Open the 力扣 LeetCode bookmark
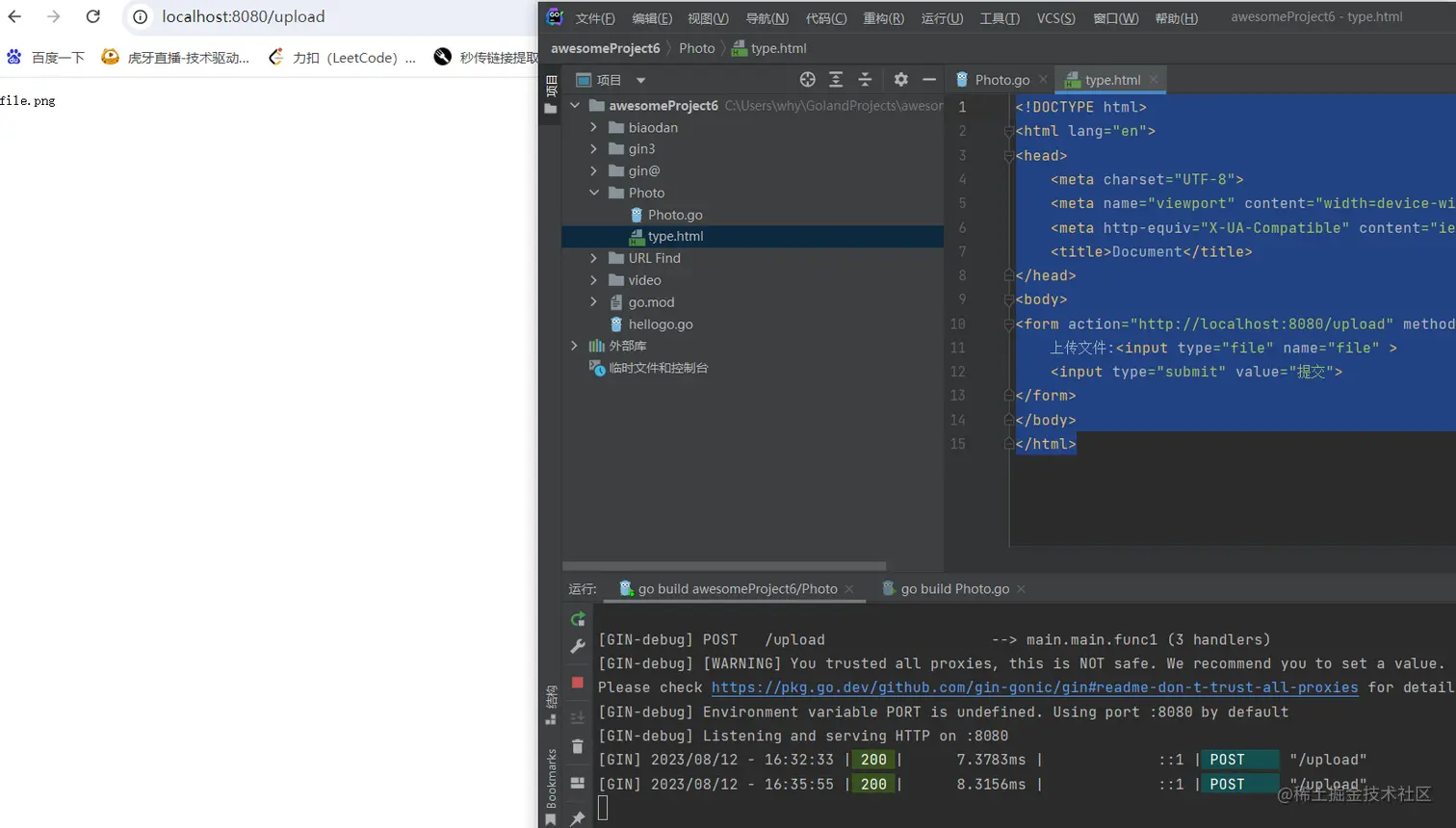Image resolution: width=1456 pixels, height=828 pixels. coord(342,57)
